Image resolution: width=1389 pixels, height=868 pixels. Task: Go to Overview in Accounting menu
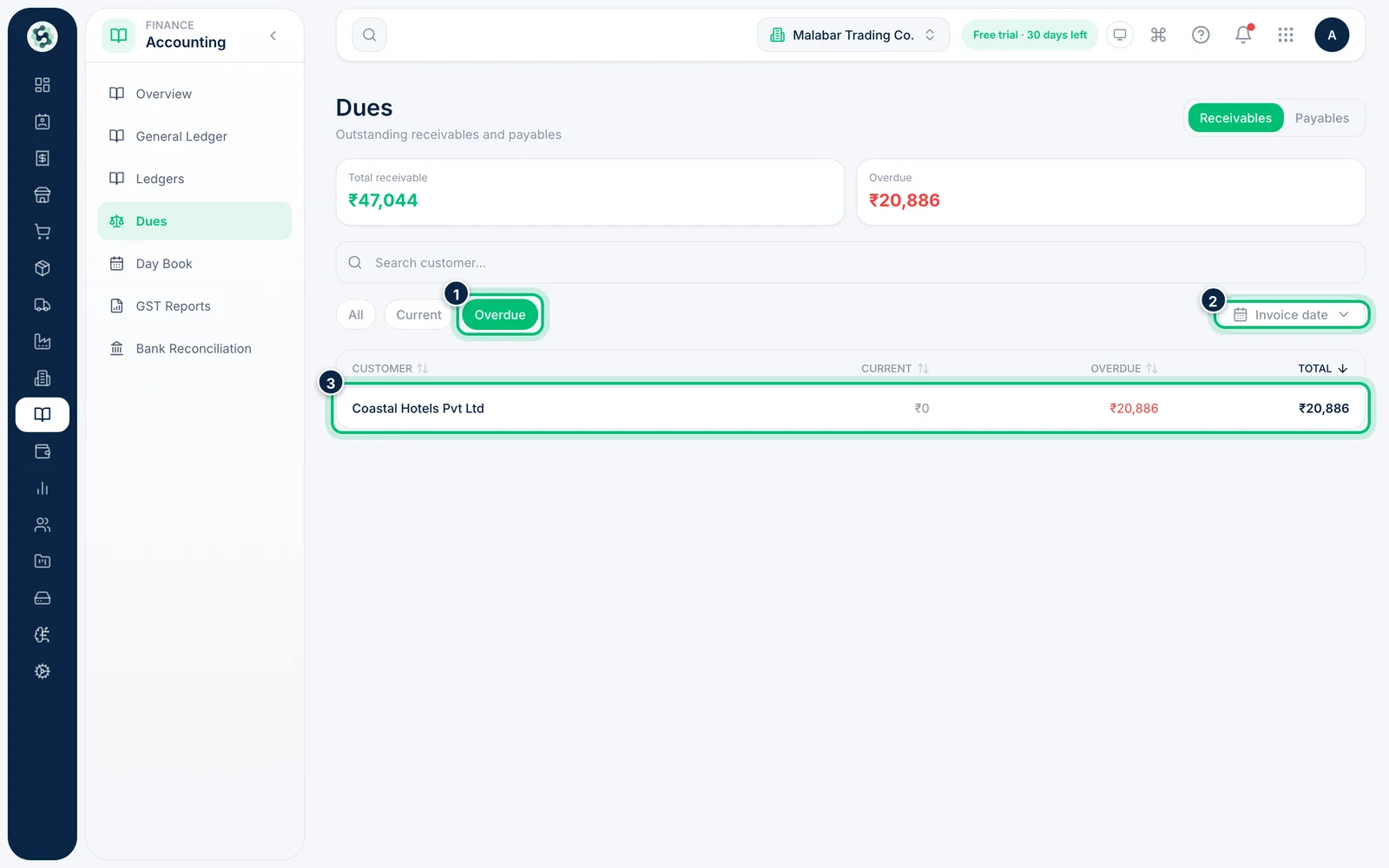[x=194, y=94]
